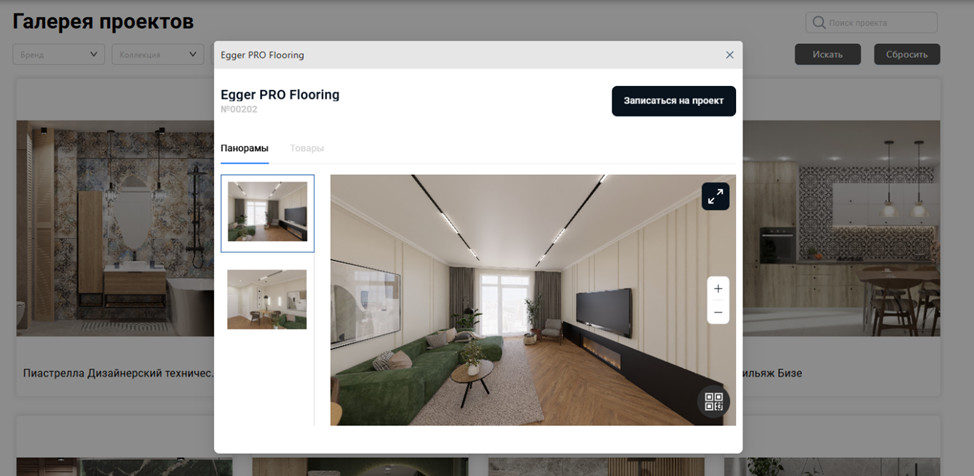This screenshot has height=476, width=974.
Task: Click the Искать button
Action: click(827, 54)
